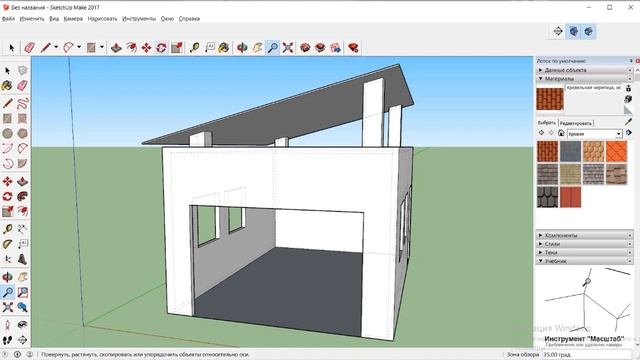The height and width of the screenshot is (360, 640).
Task: Open the Line tool dropdown arrow
Action: [56, 47]
